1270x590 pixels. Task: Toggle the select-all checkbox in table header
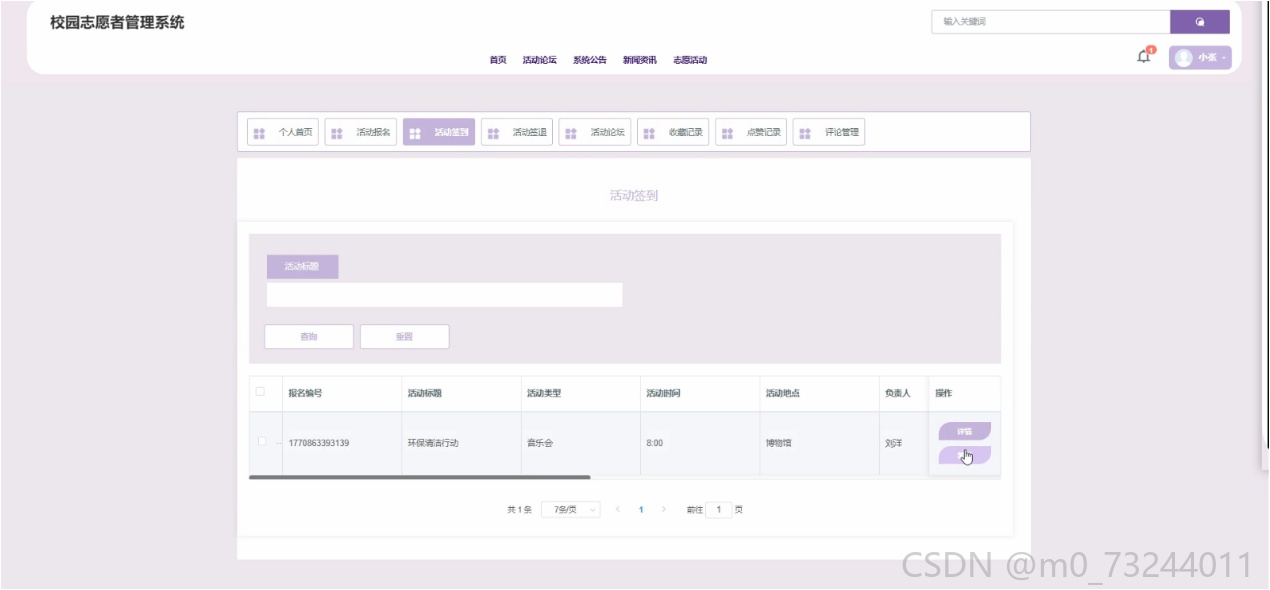[261, 392]
